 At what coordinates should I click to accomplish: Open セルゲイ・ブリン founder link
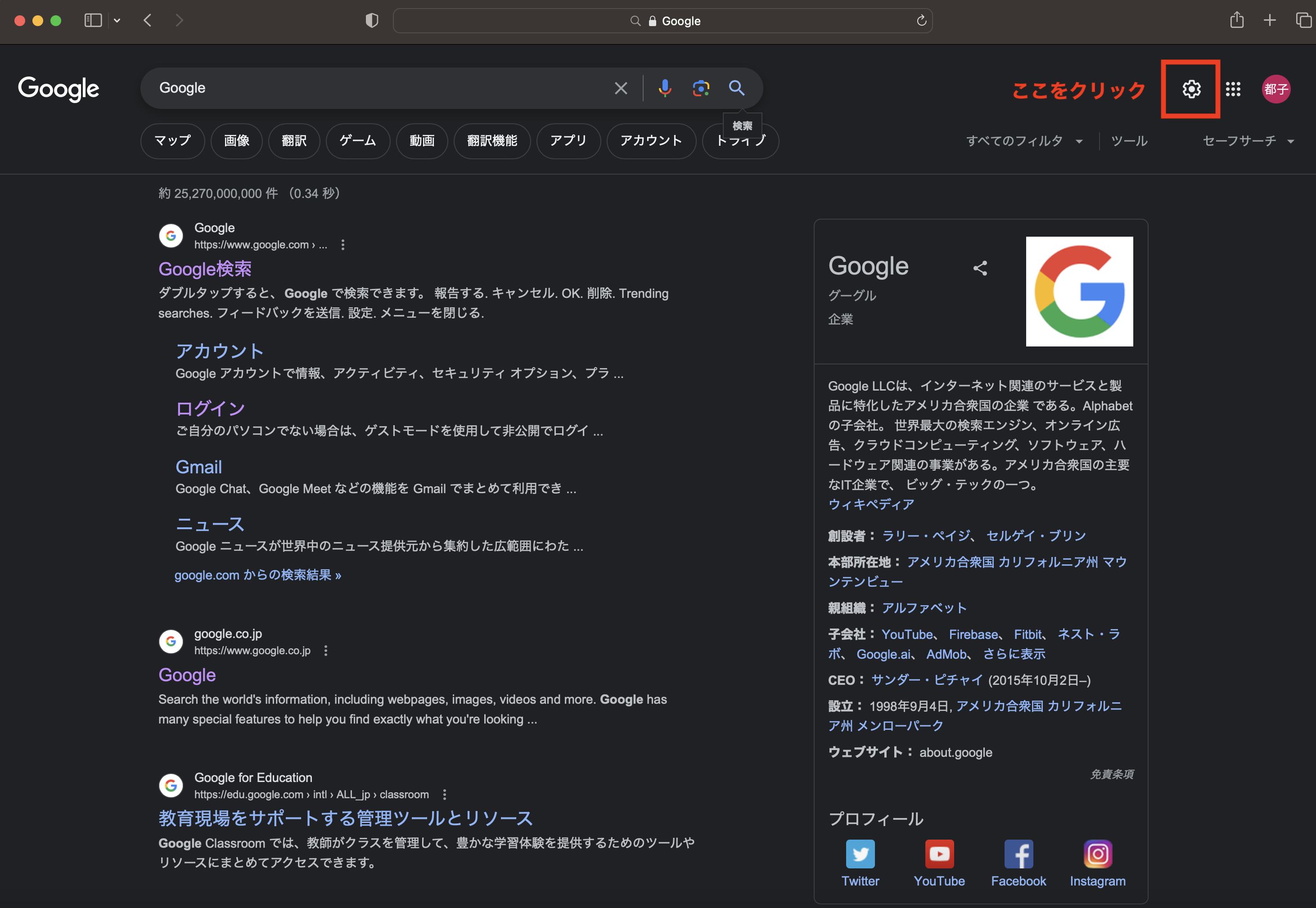pos(1036,535)
